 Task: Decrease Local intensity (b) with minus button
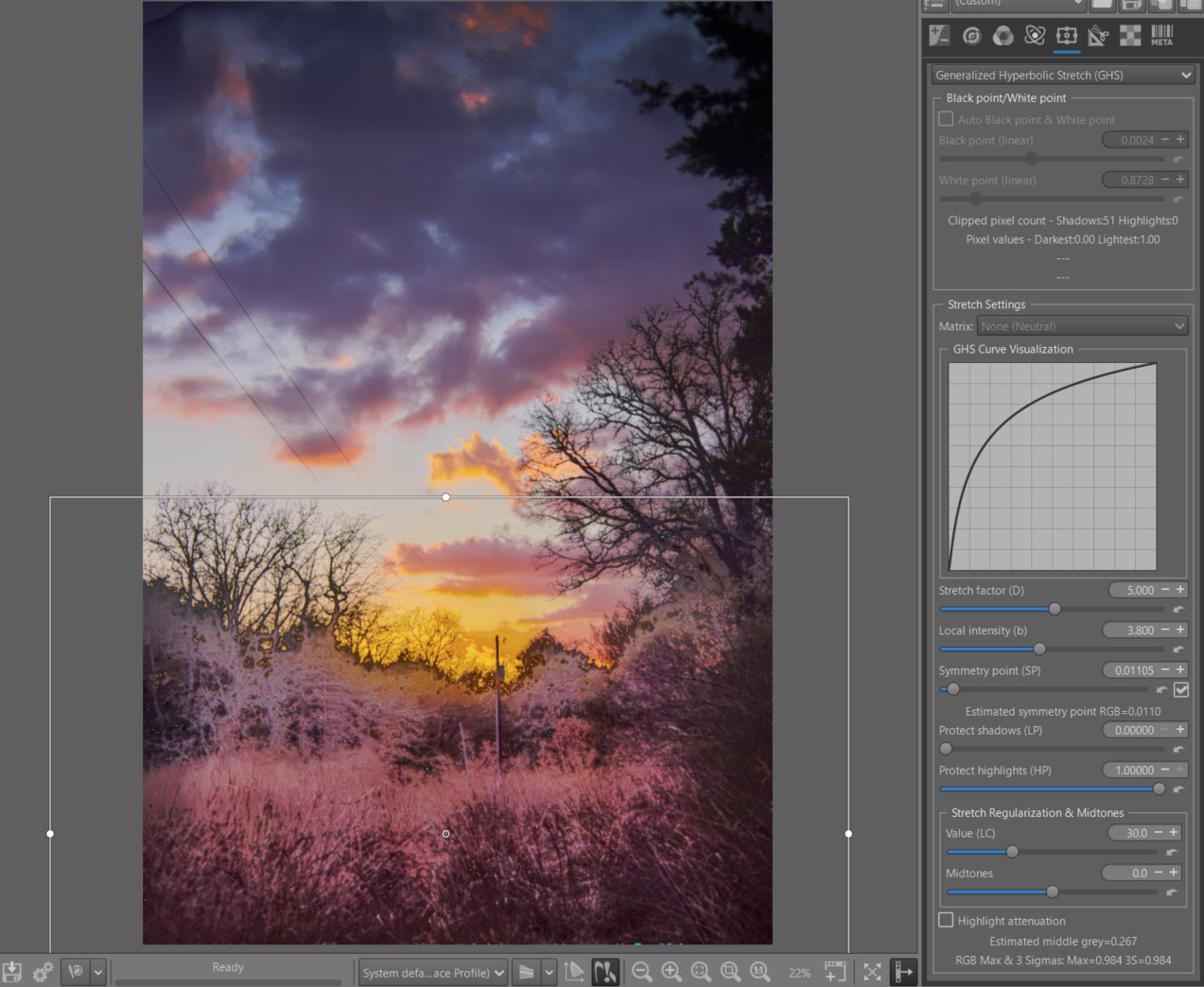point(1165,630)
